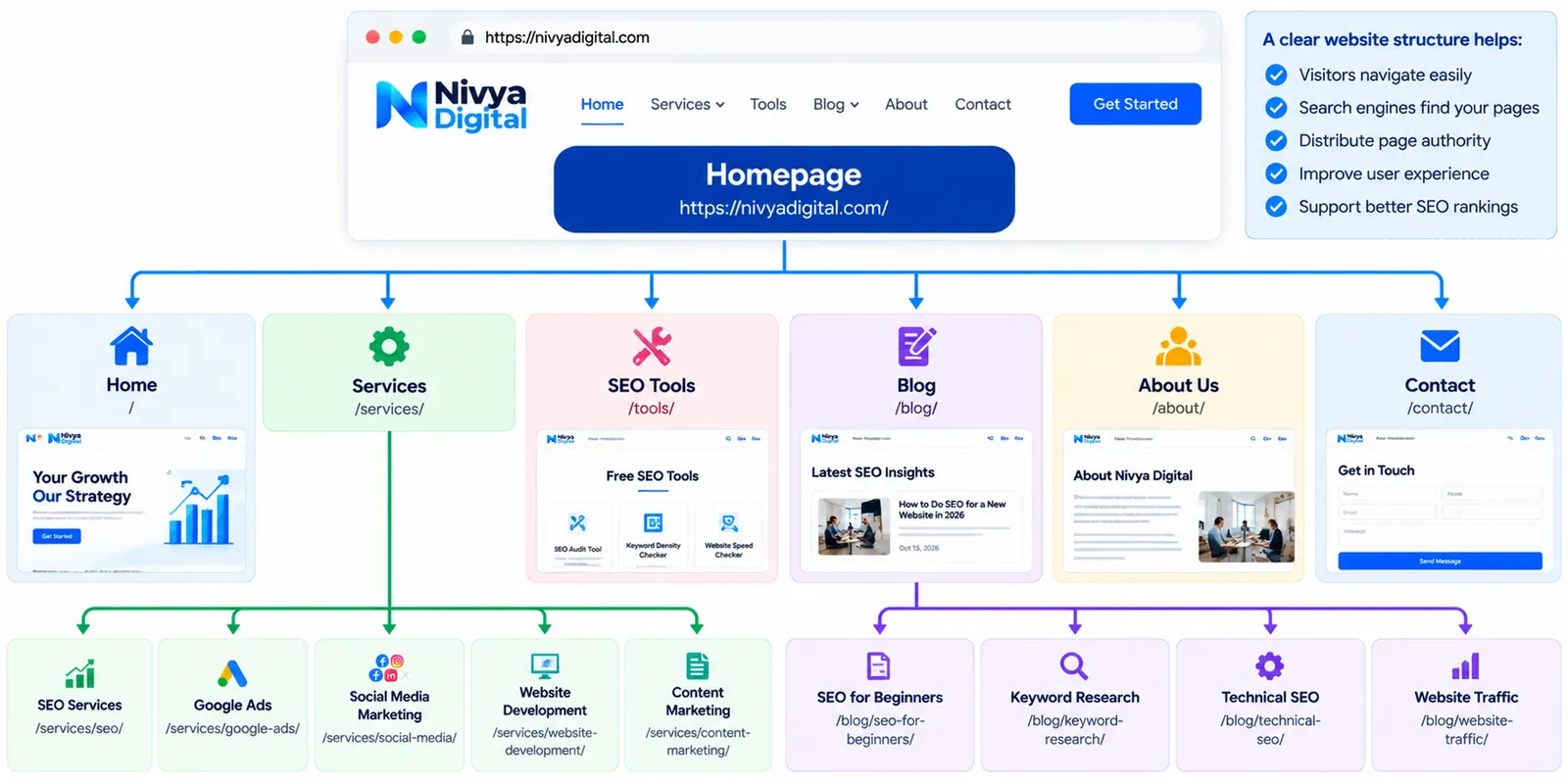The image size is (1568, 784).
Task: Click the Google Ads logo icon
Action: [232, 673]
